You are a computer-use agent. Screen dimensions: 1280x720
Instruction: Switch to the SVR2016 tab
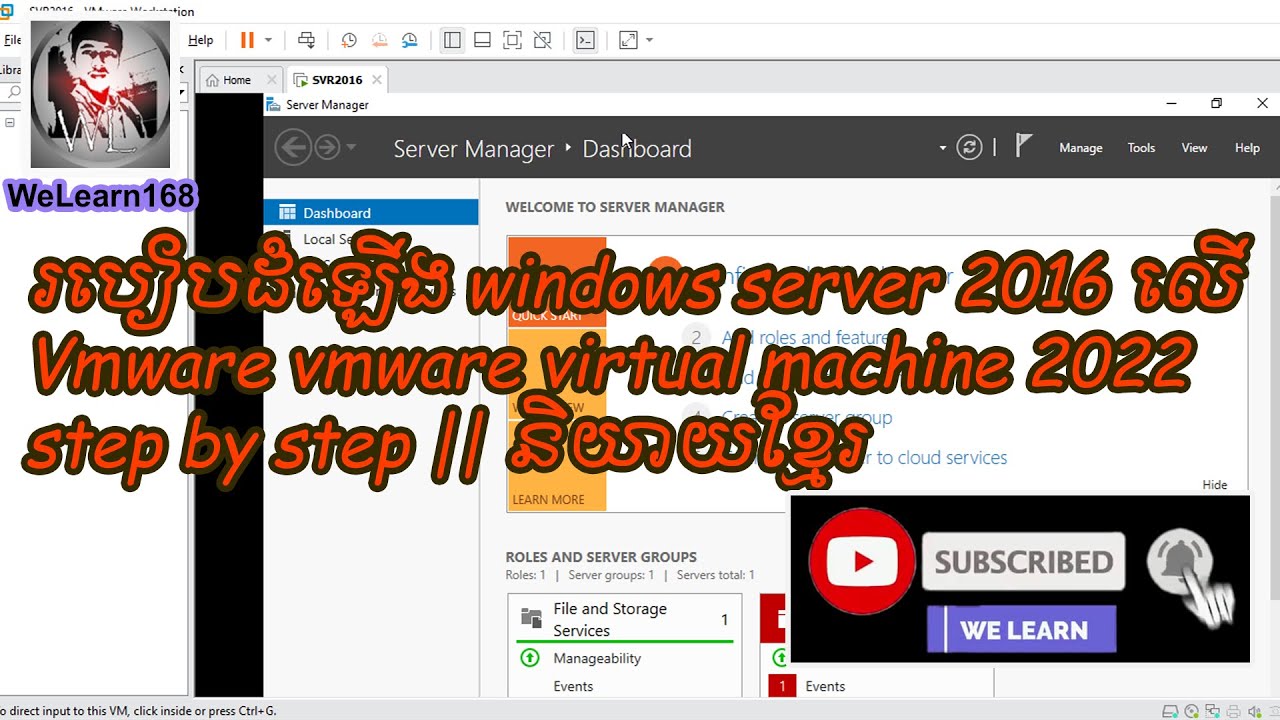(x=337, y=80)
